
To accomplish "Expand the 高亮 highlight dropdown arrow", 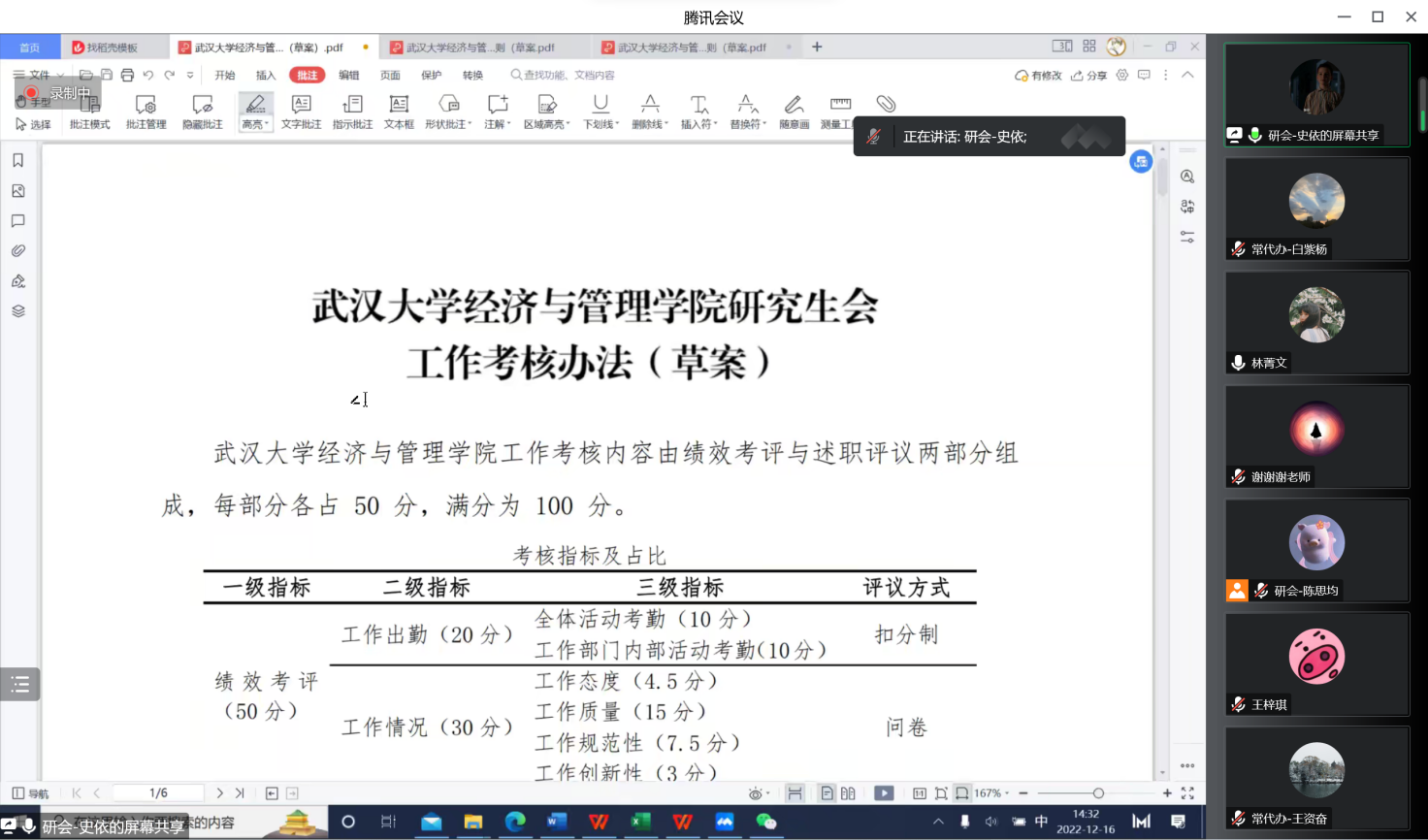I will tap(266, 125).
